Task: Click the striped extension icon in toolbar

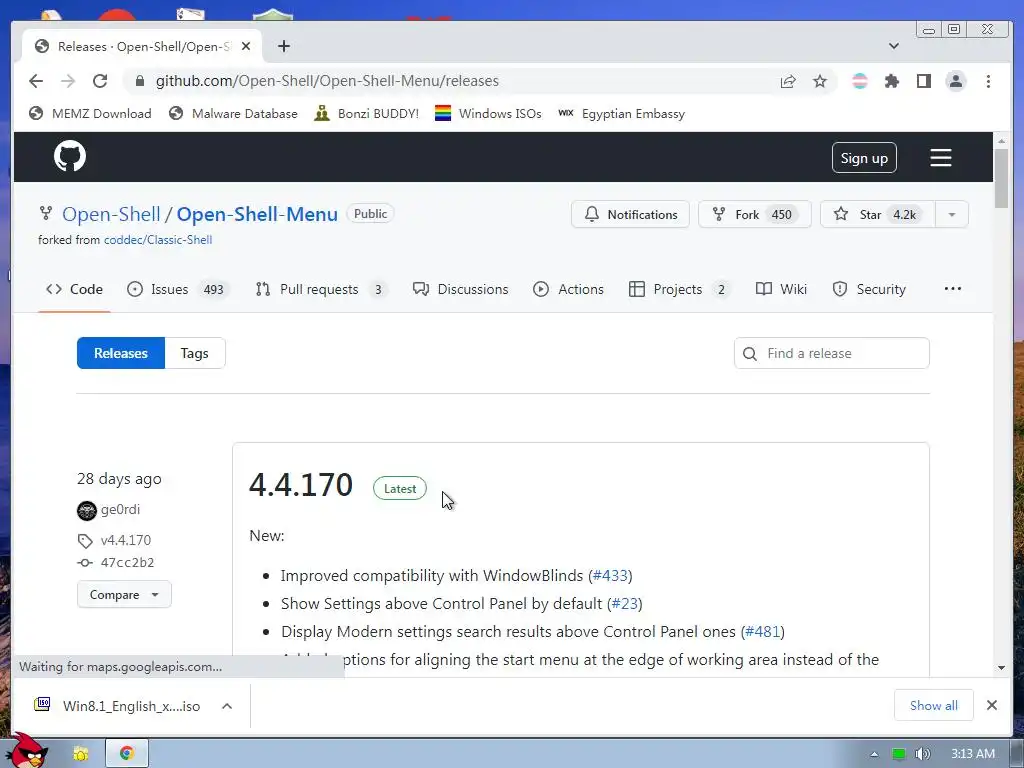Action: pos(859,81)
